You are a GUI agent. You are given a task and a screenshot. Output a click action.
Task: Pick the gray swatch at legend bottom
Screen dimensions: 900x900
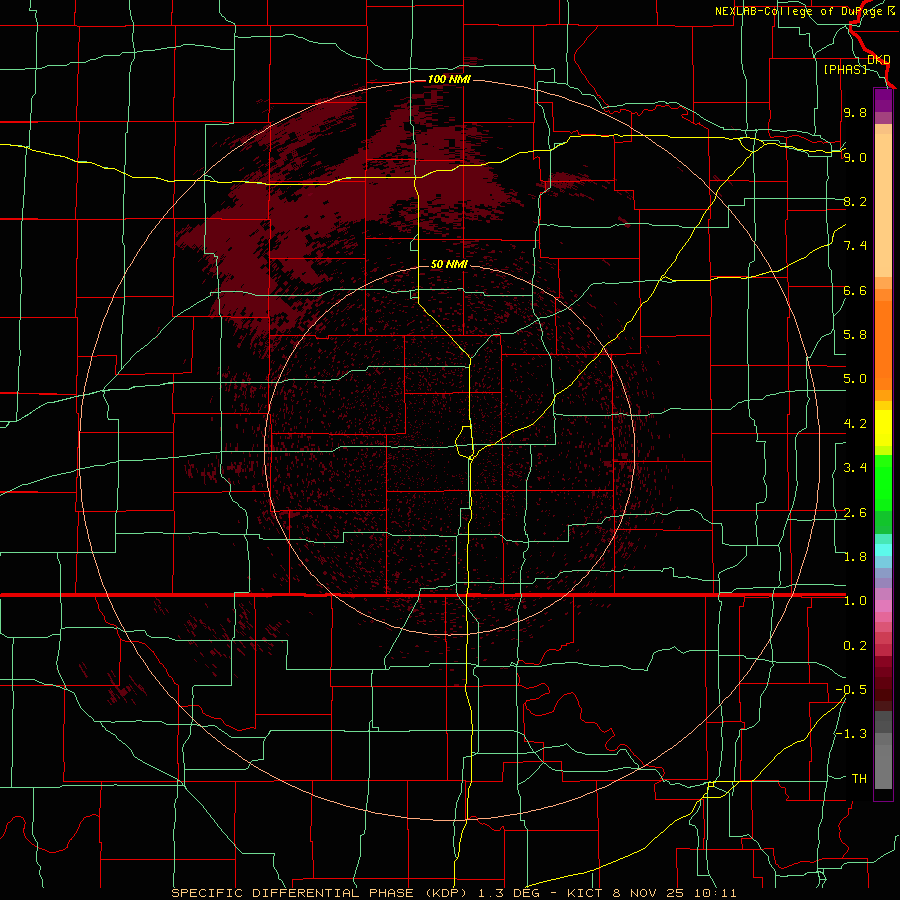click(x=883, y=766)
